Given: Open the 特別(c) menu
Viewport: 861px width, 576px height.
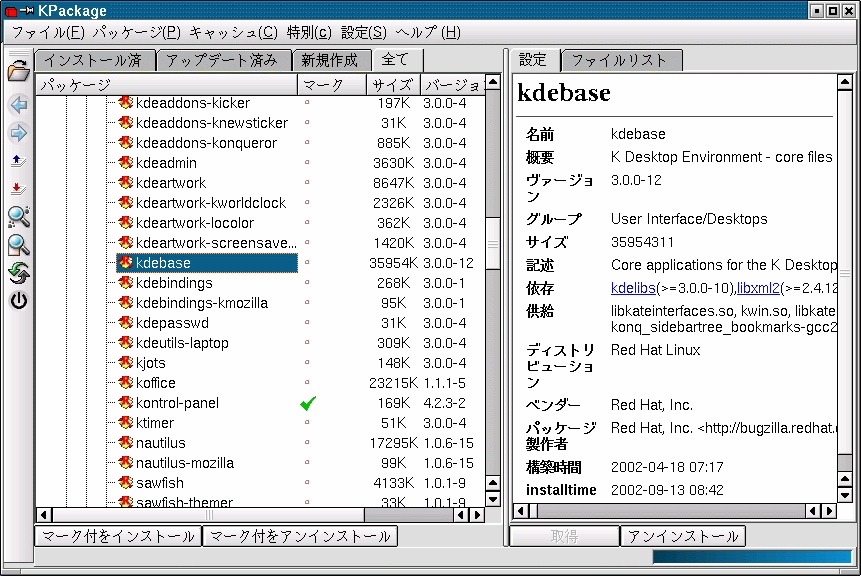Looking at the screenshot, I should [309, 32].
